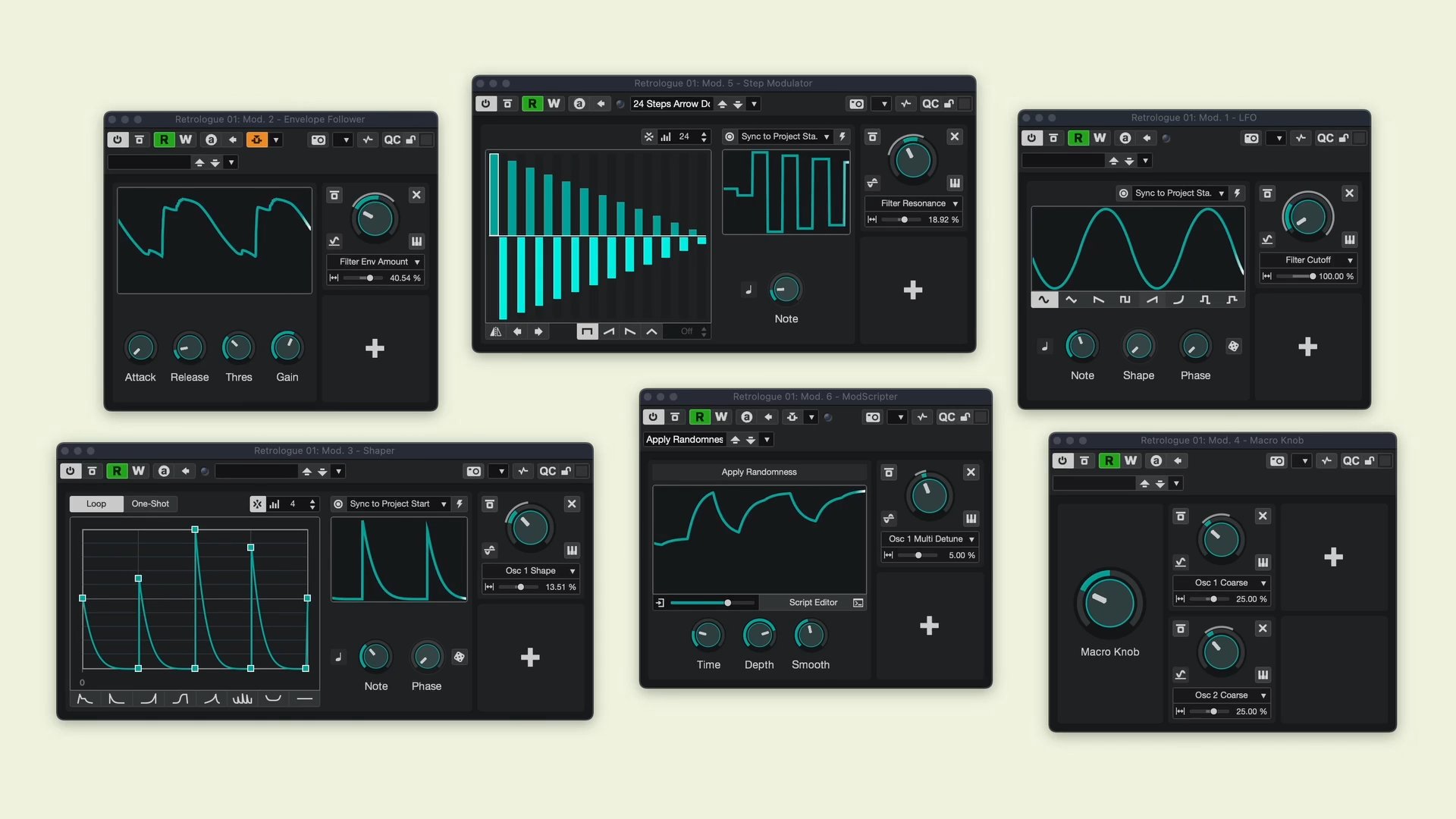Add modulation target in ModScripter

929,626
